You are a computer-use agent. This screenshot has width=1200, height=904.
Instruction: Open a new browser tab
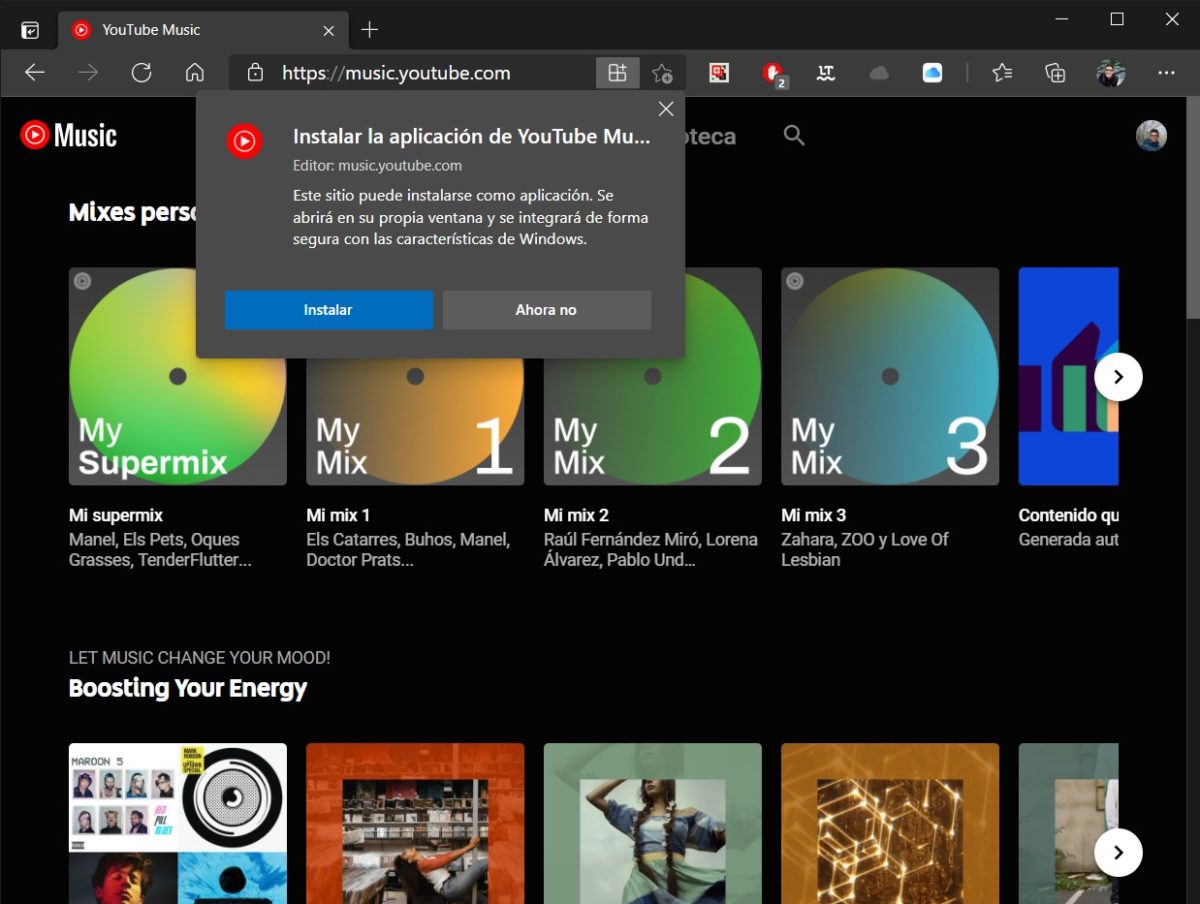[370, 30]
